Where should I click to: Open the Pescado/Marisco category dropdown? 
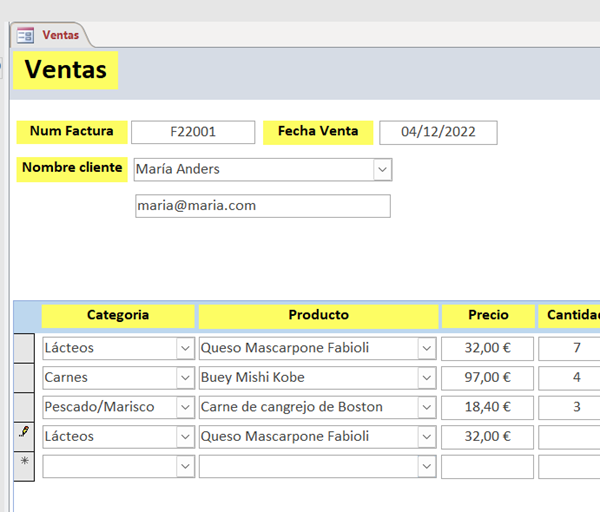pos(185,407)
